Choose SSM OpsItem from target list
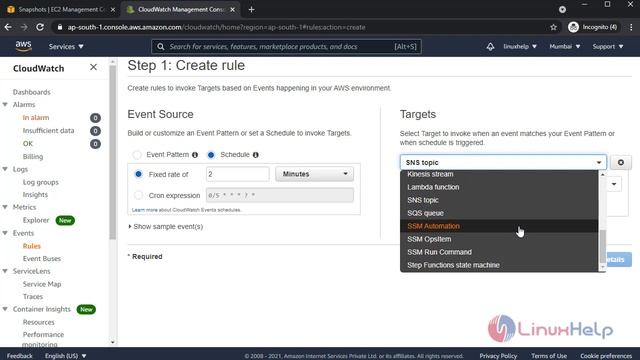The height and width of the screenshot is (360, 640). point(499,239)
